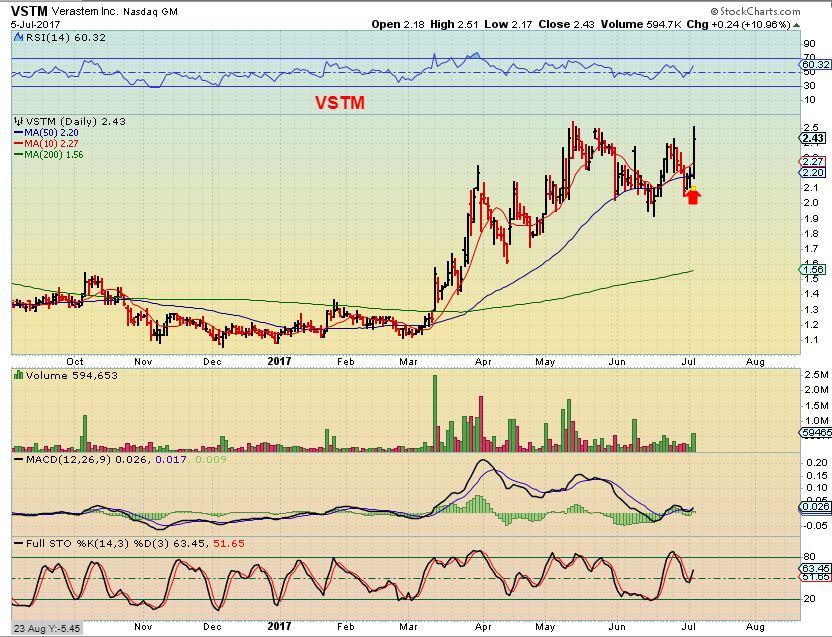Viewport: 832px width, 637px height.
Task: Click 'Jul' on the price panel date axis
Action: 688,361
